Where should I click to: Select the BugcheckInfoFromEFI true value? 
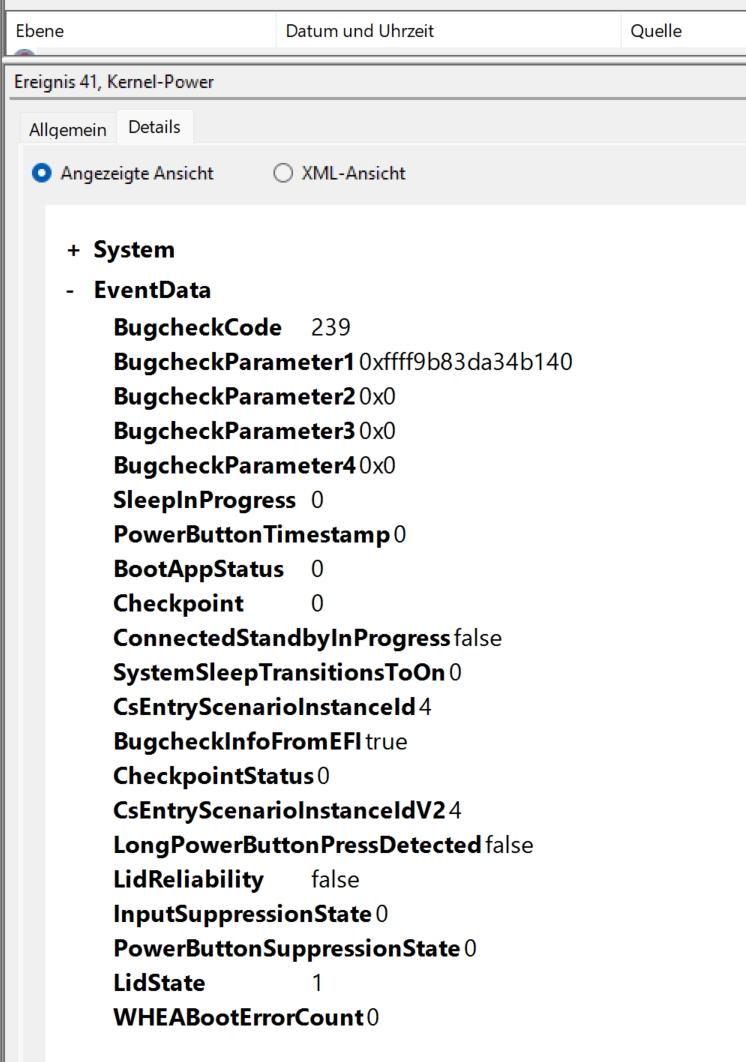pos(386,742)
